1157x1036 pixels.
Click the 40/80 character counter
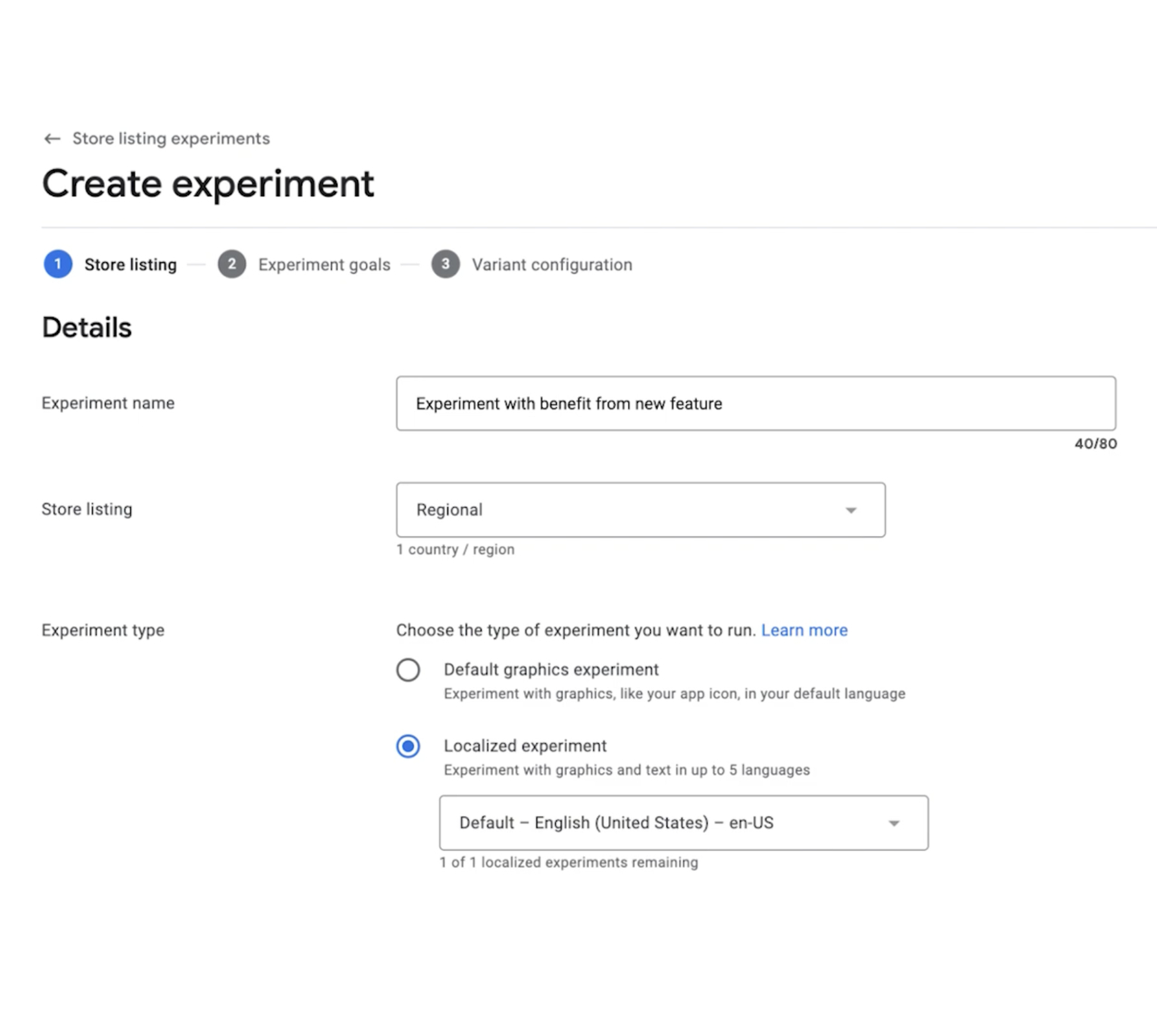[x=1095, y=444]
